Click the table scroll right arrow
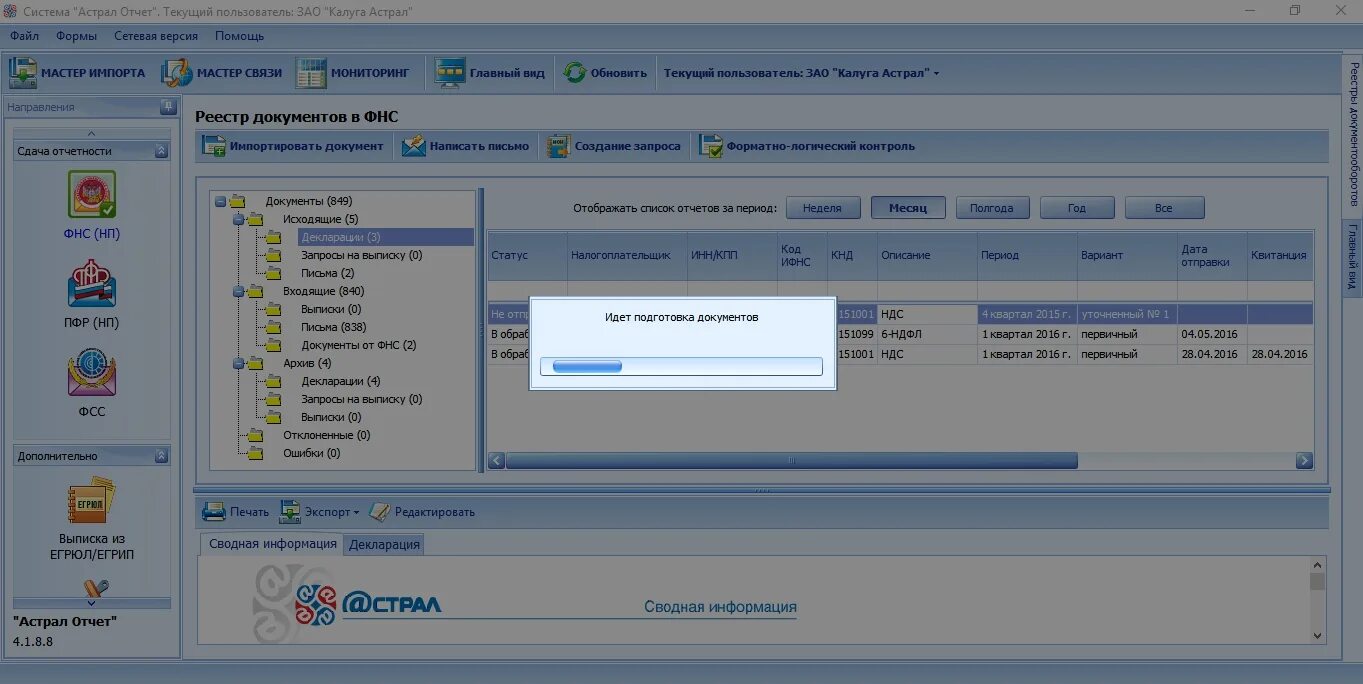 1304,461
